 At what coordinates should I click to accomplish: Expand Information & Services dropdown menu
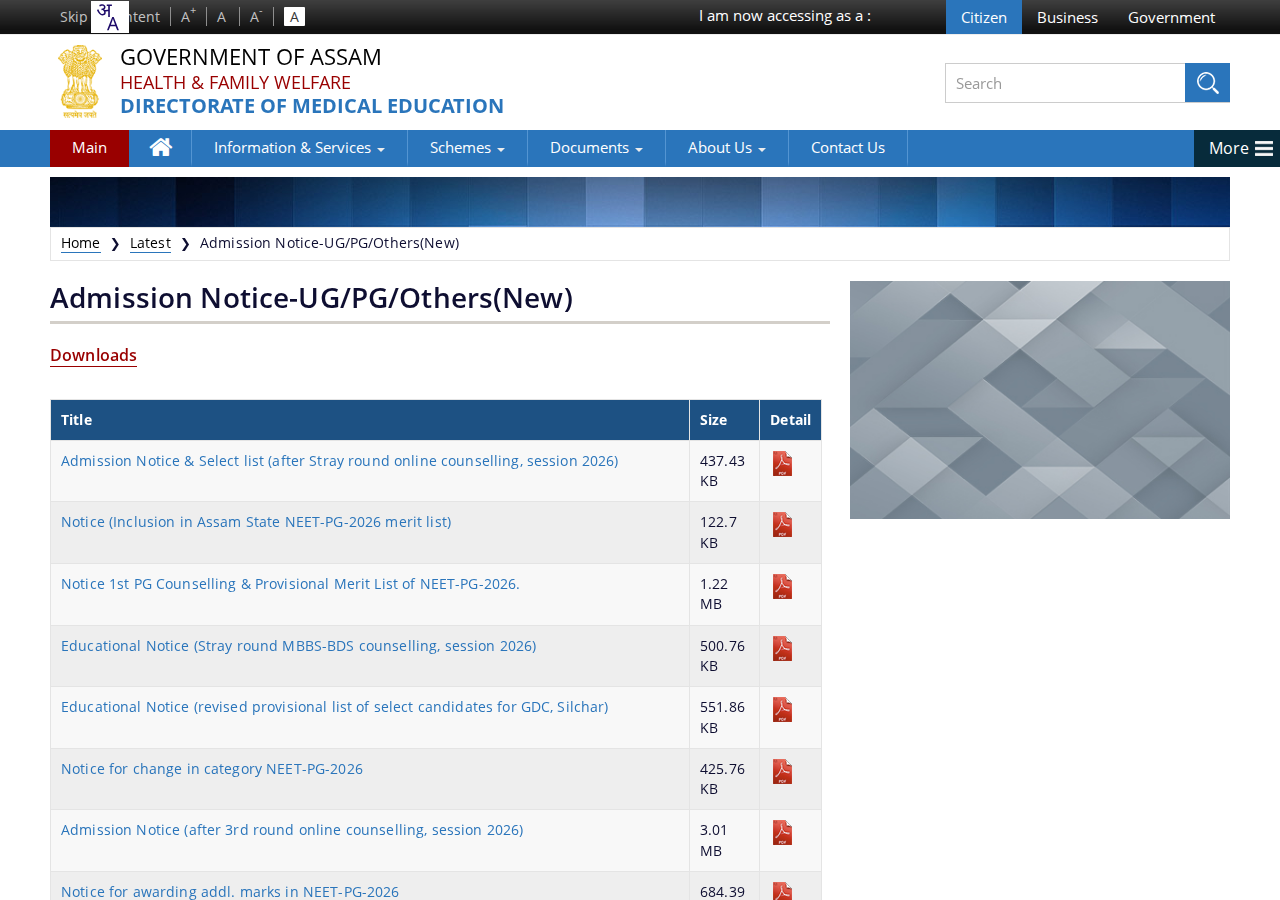click(299, 148)
